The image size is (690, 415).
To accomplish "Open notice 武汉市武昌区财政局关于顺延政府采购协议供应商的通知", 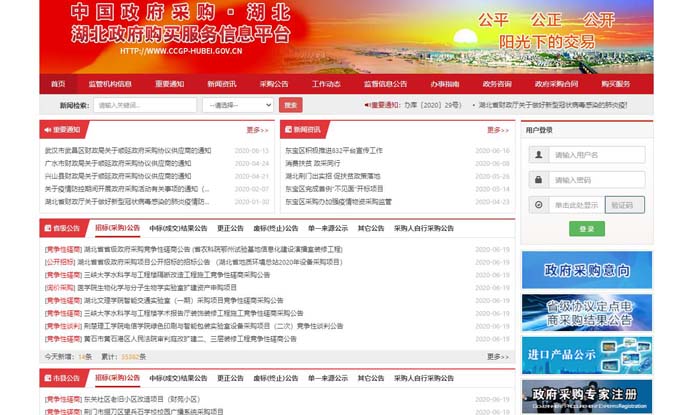I will [128, 151].
